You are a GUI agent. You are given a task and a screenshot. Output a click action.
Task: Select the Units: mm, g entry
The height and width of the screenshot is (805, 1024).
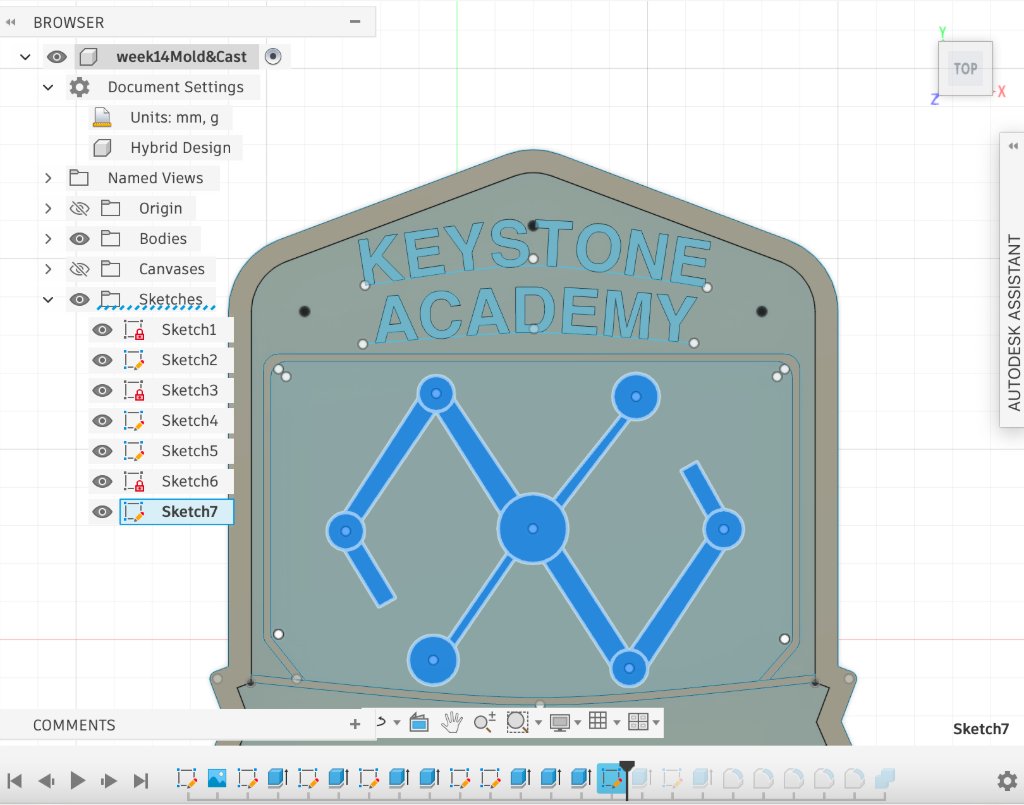[x=174, y=118]
